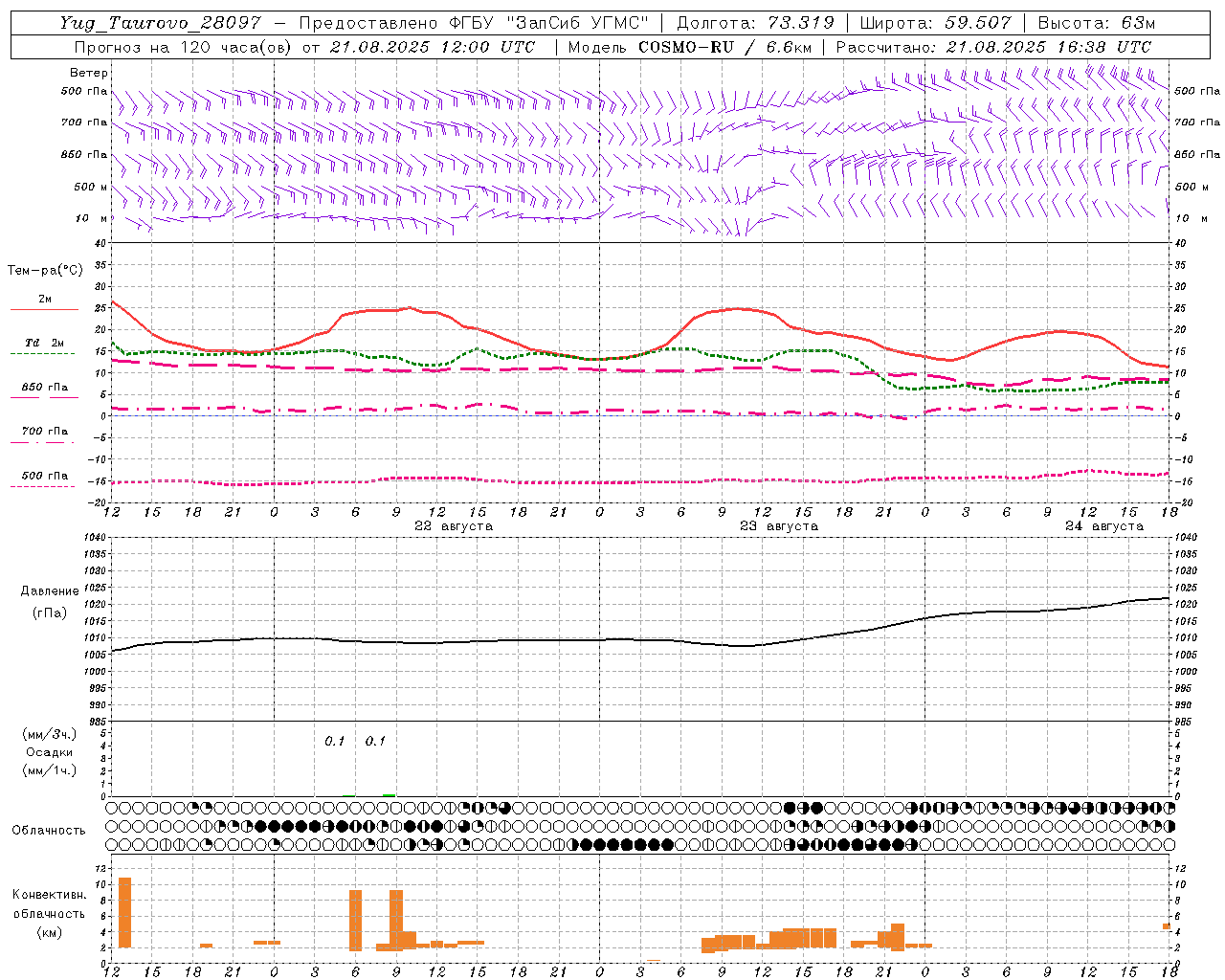Select the "Td 2м" dew point legend label
1225x980 pixels.
[44, 343]
